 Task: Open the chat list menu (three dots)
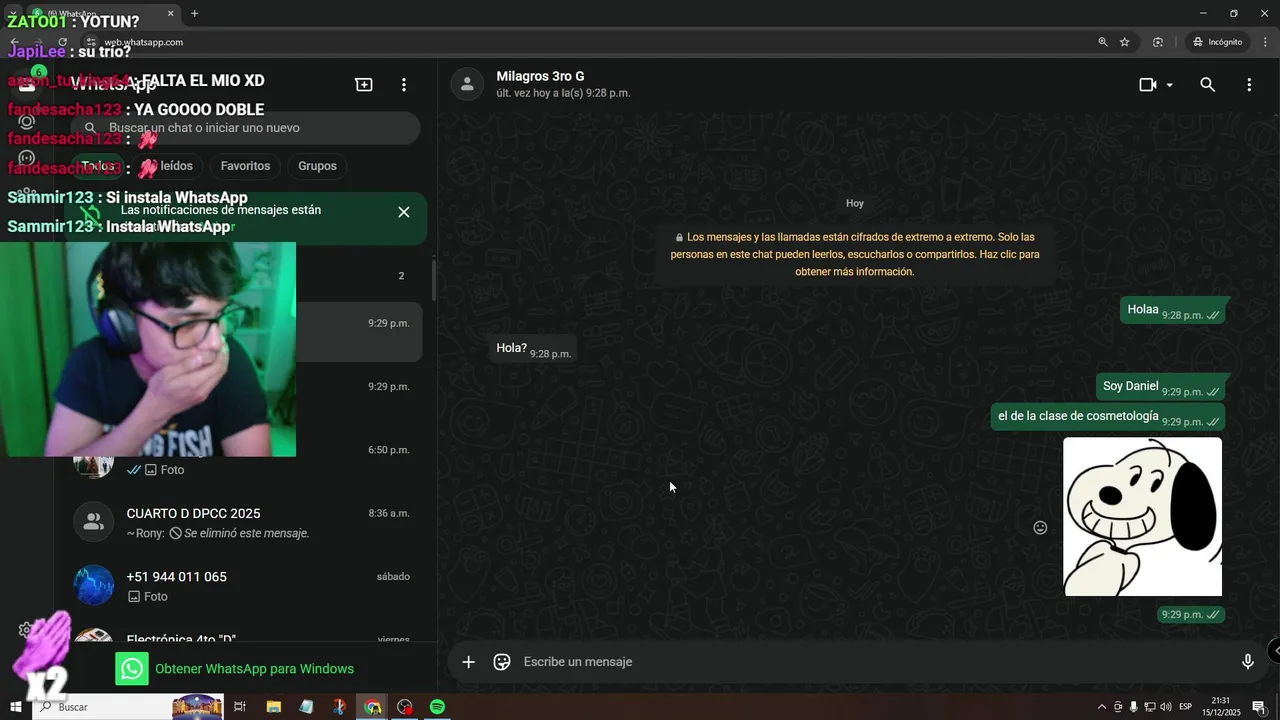(404, 85)
